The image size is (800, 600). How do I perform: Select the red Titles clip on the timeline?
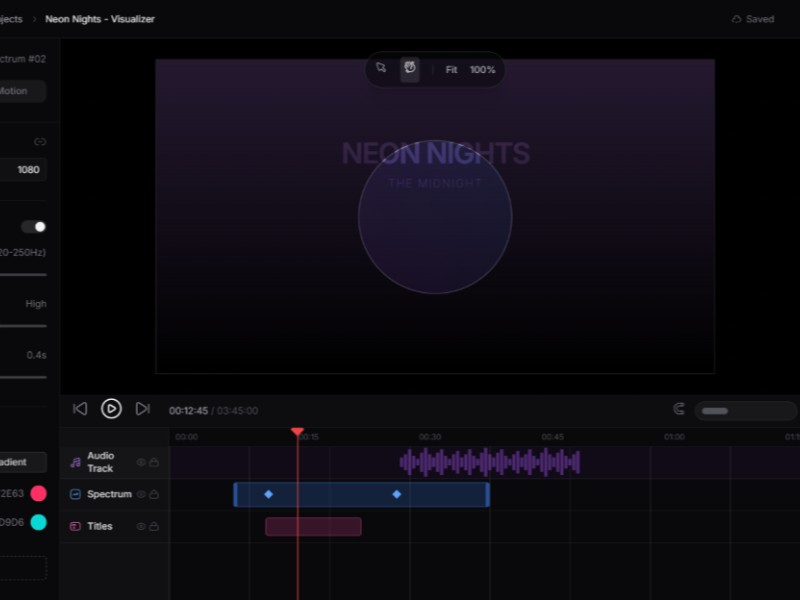coord(313,526)
